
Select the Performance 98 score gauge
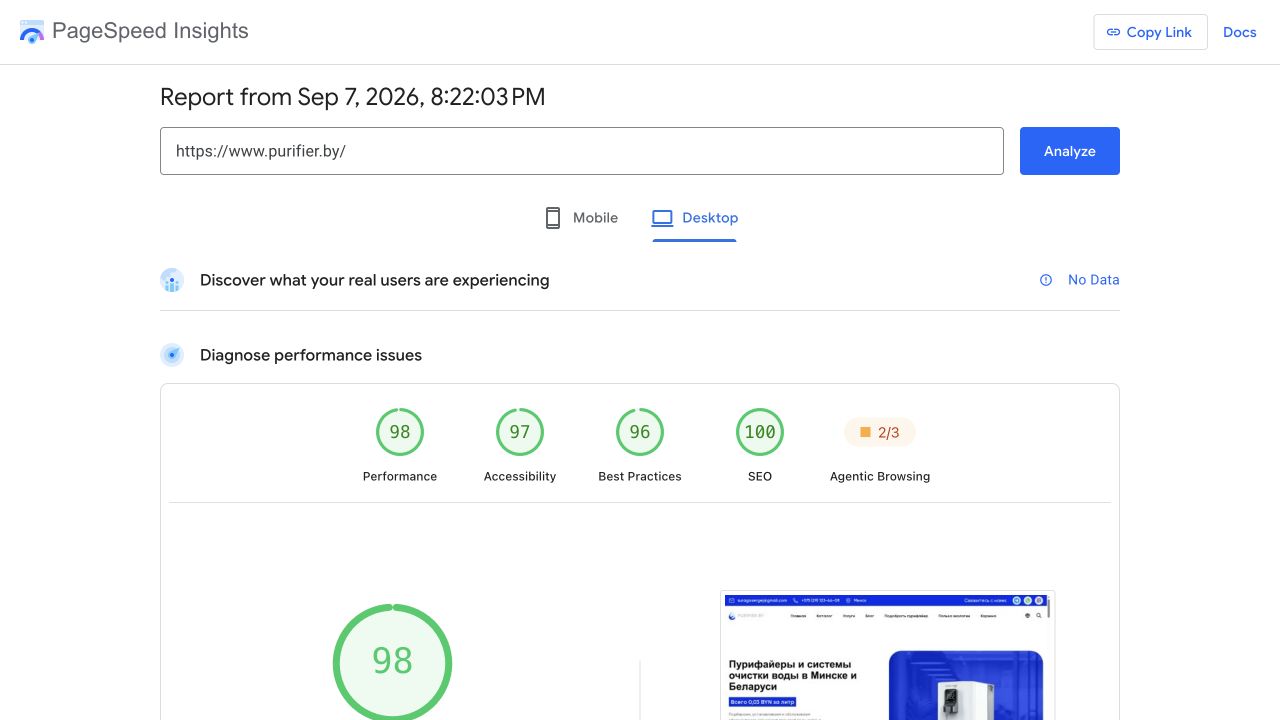click(400, 432)
